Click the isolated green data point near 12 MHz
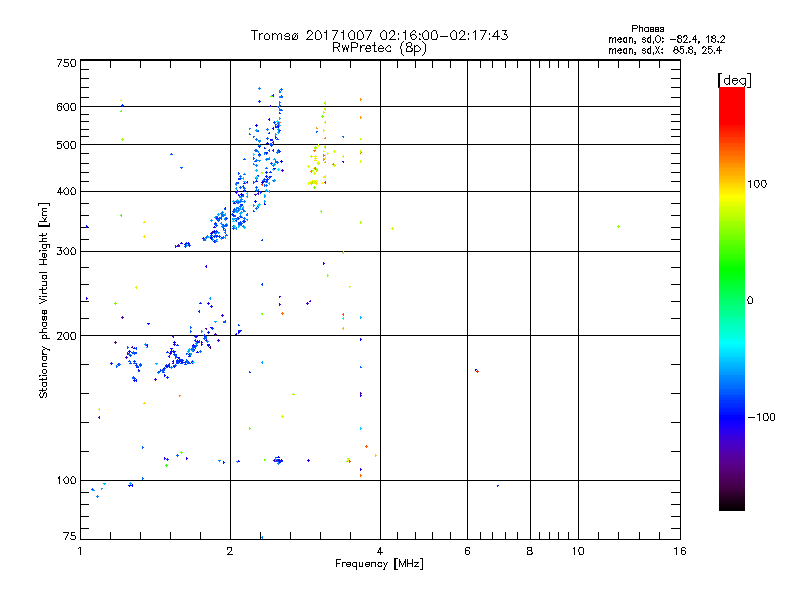The image size is (800, 600). tap(618, 227)
